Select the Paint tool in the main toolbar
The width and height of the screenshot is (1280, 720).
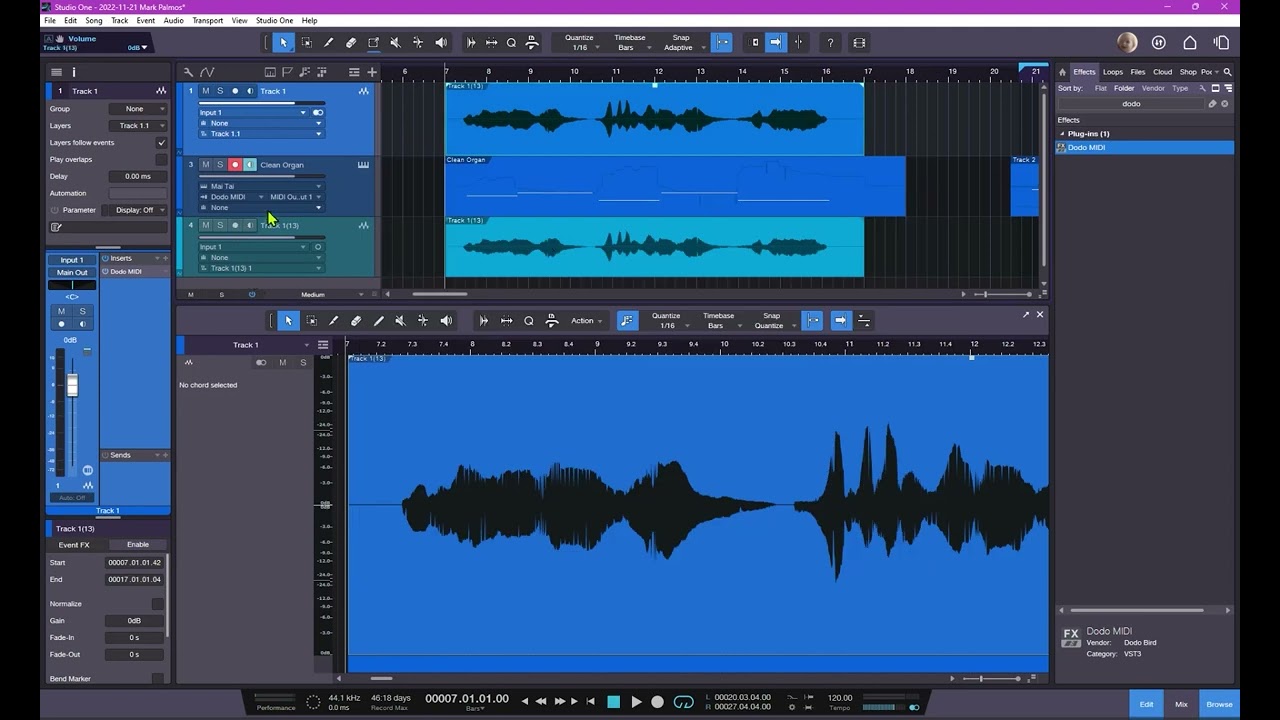click(x=373, y=43)
